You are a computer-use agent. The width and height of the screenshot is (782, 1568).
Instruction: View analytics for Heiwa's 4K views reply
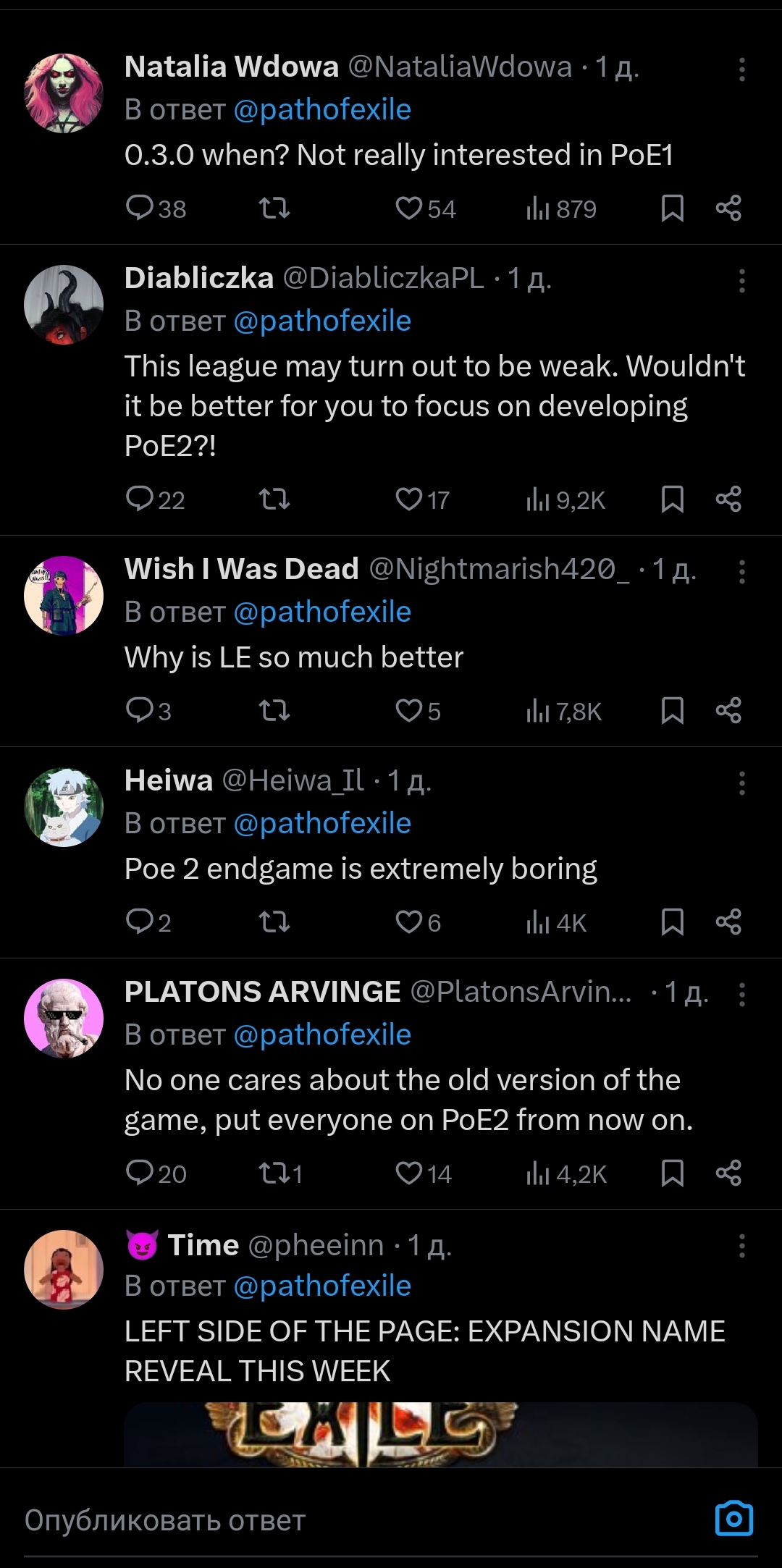coord(556,922)
